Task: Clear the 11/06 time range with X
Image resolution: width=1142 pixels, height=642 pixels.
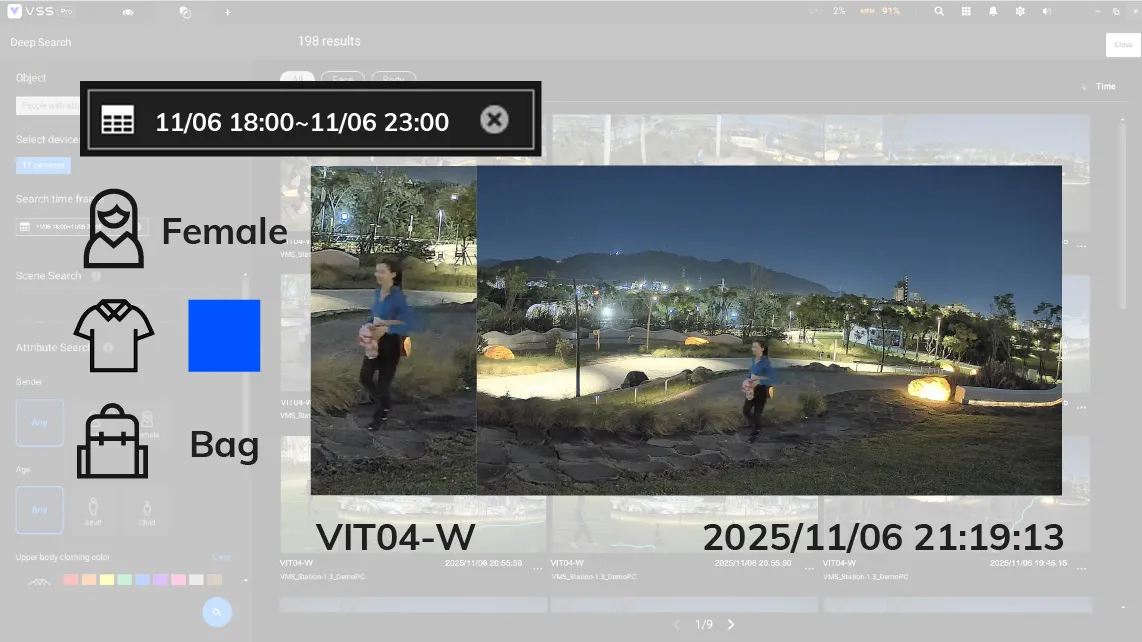Action: click(494, 120)
